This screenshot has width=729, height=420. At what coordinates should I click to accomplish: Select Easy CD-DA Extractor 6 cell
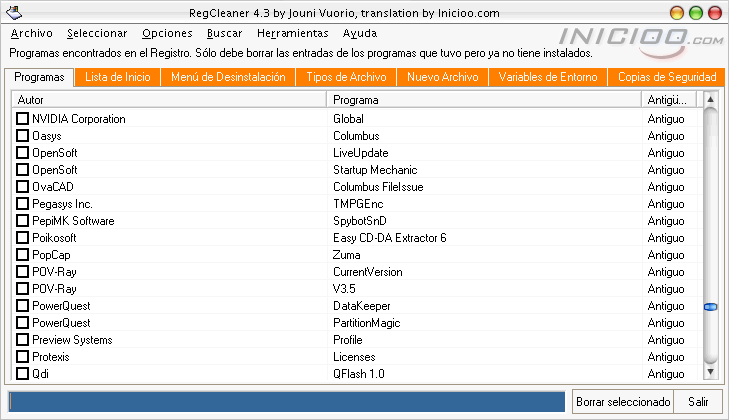click(x=390, y=238)
